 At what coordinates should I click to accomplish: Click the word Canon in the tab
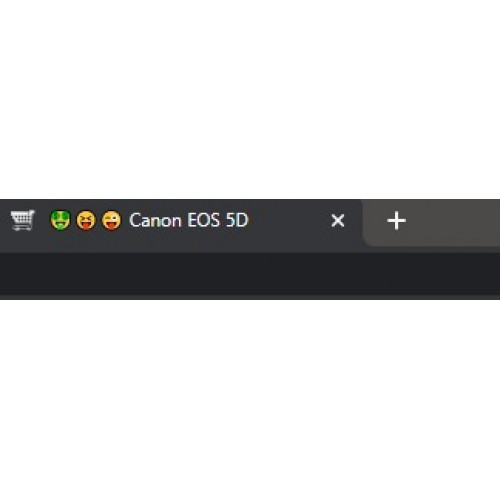155,220
